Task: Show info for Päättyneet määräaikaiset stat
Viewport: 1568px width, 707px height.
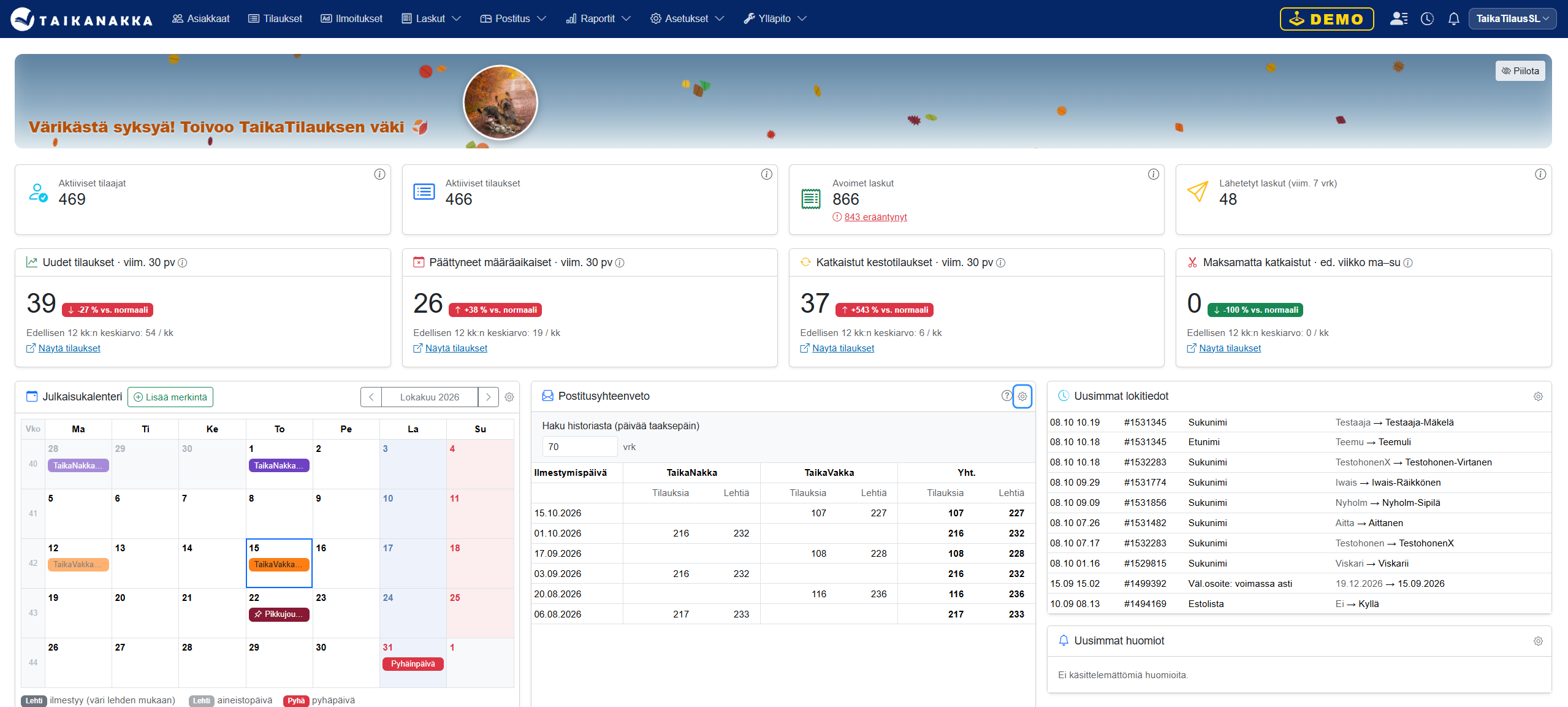Action: tap(619, 263)
